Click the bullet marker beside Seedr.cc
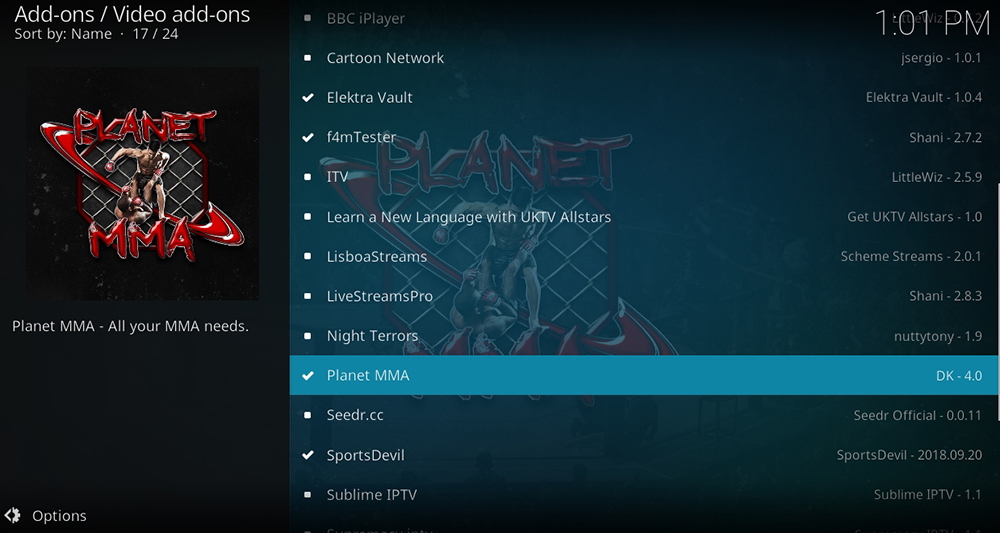 pos(307,415)
